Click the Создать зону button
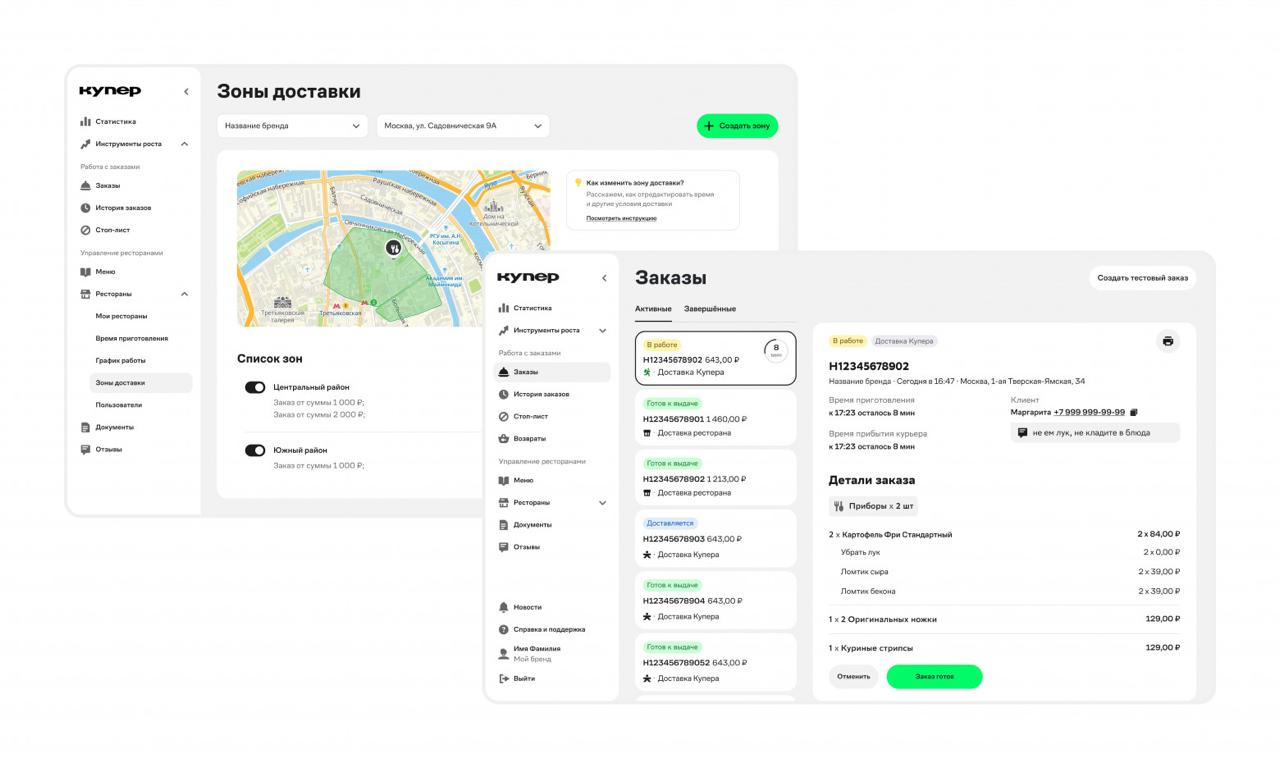1280x768 pixels. point(737,126)
